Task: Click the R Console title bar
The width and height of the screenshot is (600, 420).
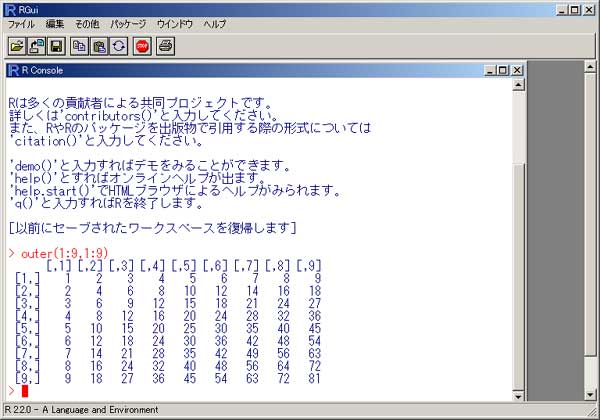Action: pyautogui.click(x=265, y=70)
